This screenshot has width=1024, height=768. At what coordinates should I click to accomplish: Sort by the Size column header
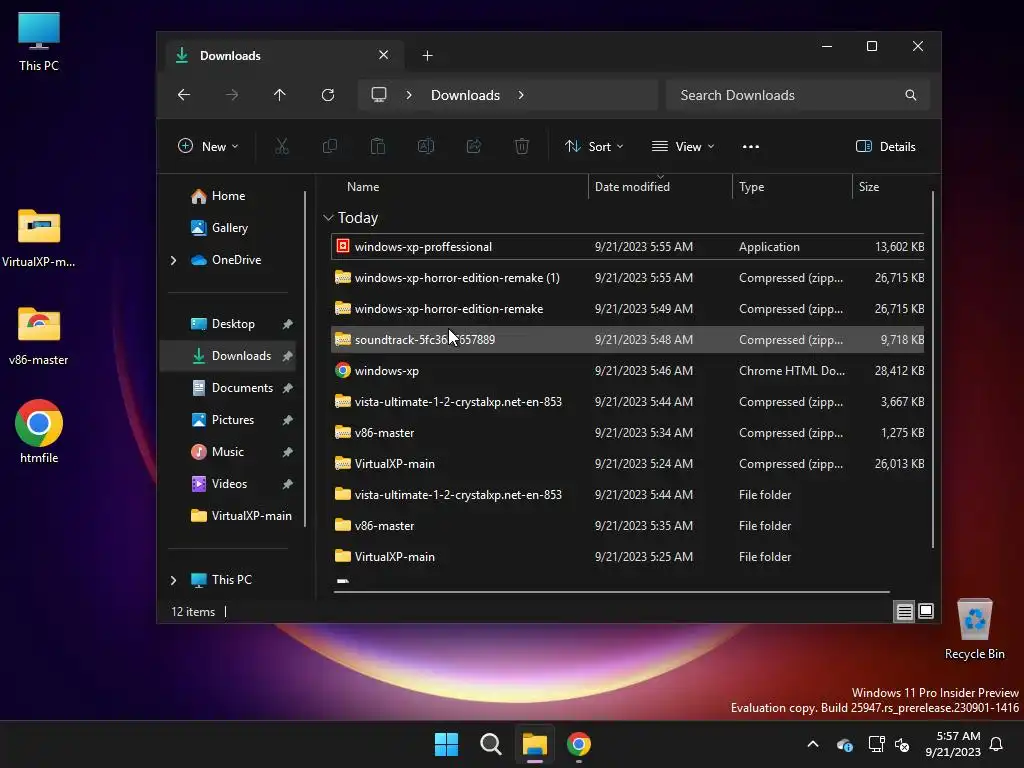(x=889, y=187)
